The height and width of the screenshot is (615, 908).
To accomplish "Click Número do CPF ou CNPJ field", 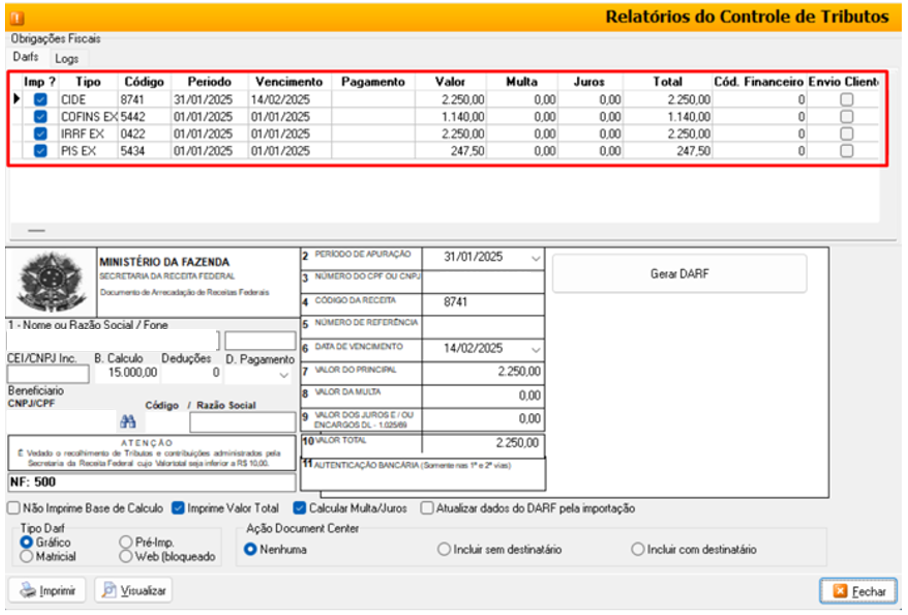I will [484, 282].
